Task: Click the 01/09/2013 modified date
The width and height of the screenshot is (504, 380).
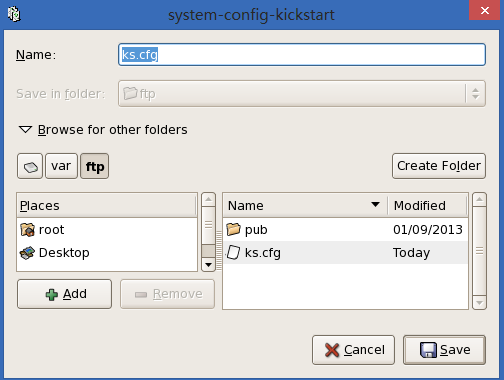Action: (428, 230)
